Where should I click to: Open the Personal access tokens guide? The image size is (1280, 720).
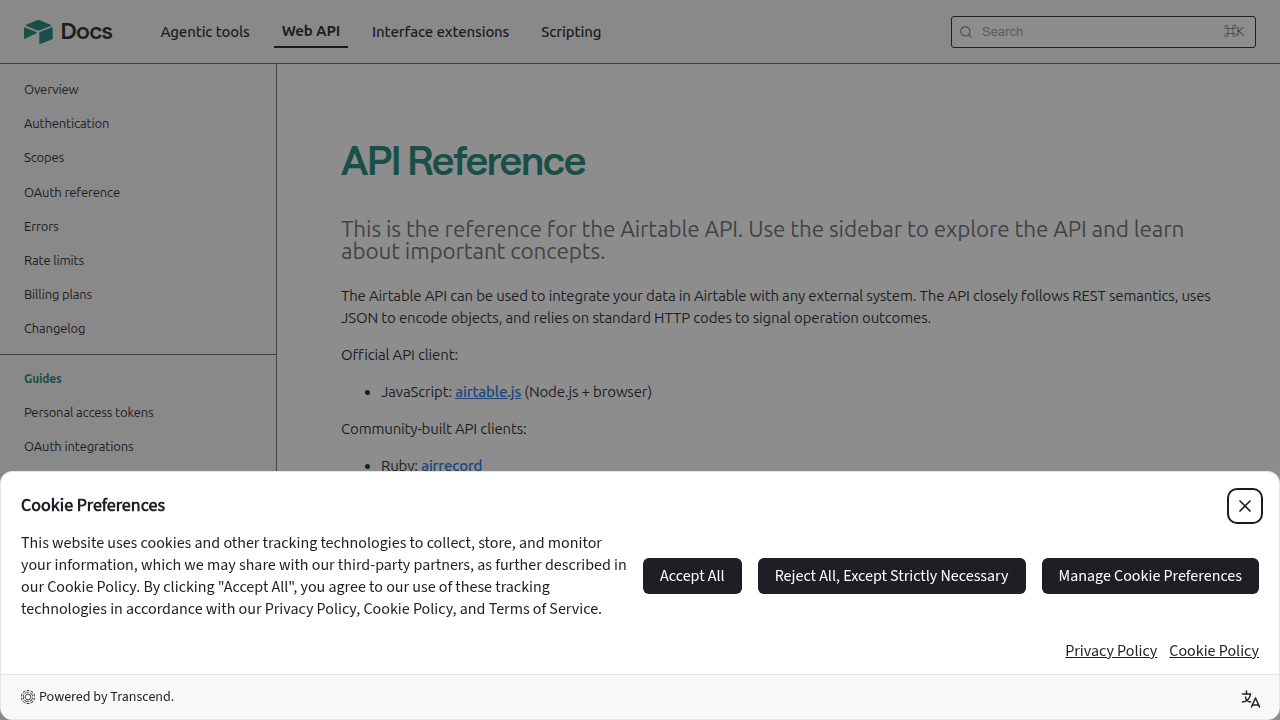[89, 412]
